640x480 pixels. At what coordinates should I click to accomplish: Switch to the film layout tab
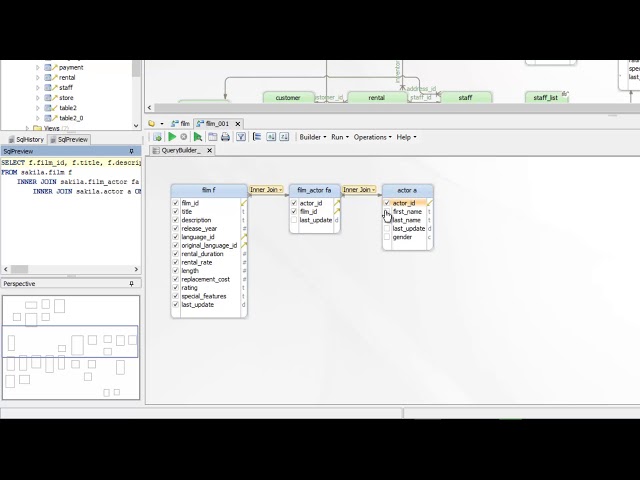[180, 124]
